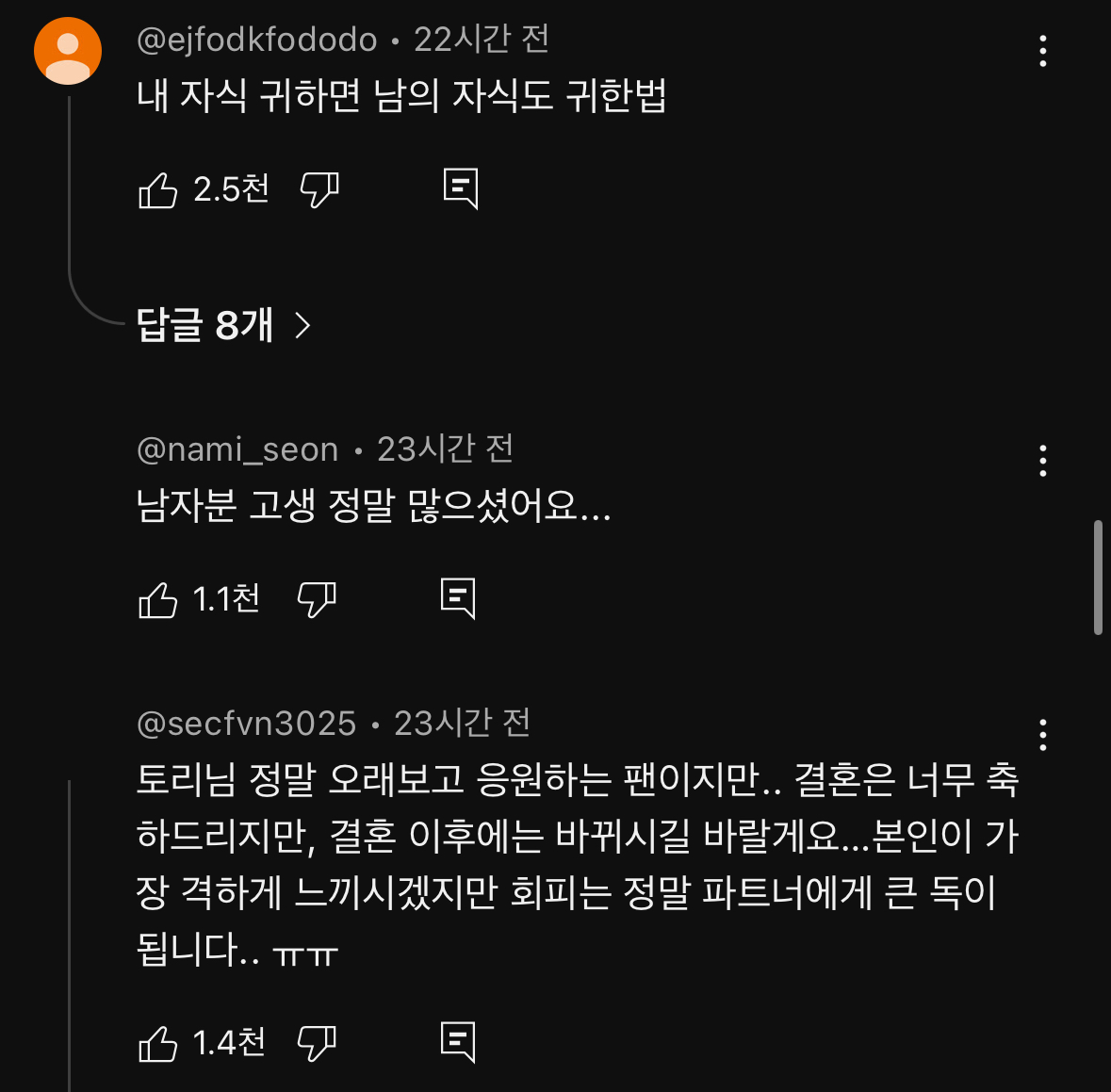The height and width of the screenshot is (1092, 1111).
Task: Click the chevron next to 답글 8개
Action: click(302, 326)
